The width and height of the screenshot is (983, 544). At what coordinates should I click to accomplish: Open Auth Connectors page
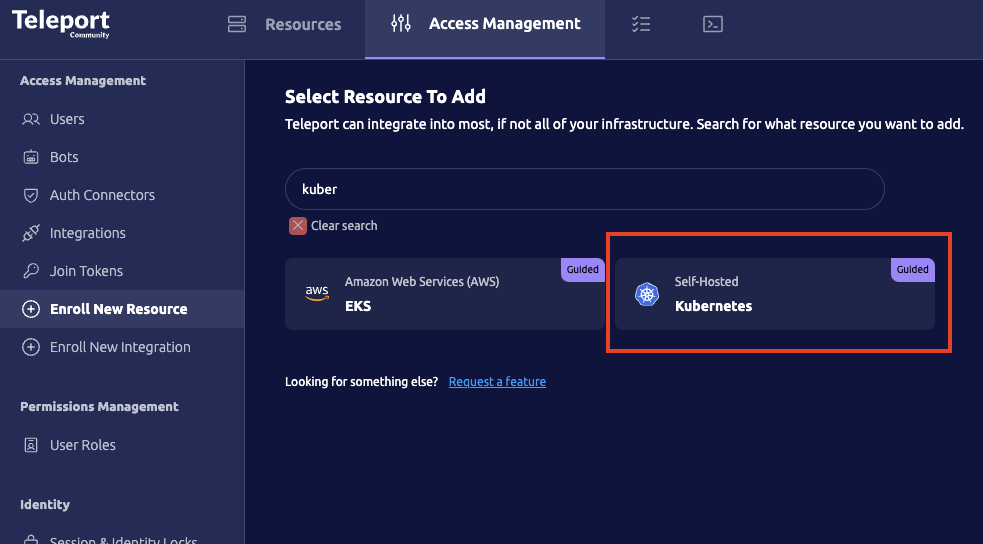click(x=122, y=196)
